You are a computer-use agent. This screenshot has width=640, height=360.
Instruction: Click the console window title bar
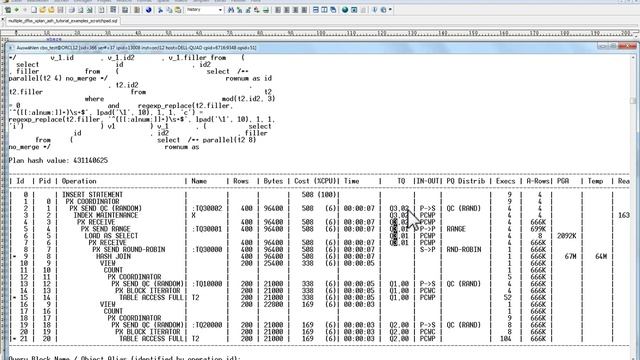(302, 48)
